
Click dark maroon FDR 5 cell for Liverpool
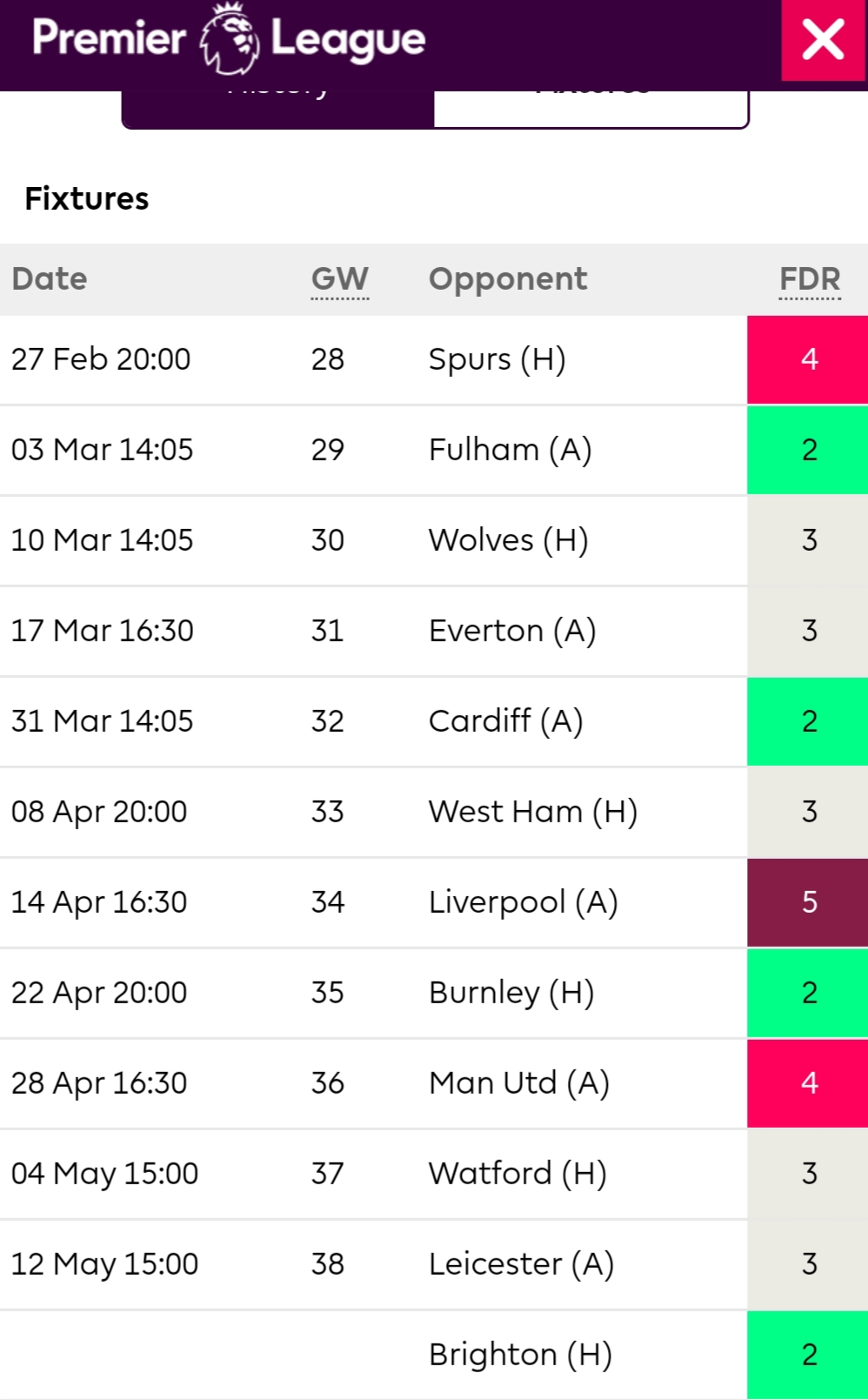click(808, 902)
